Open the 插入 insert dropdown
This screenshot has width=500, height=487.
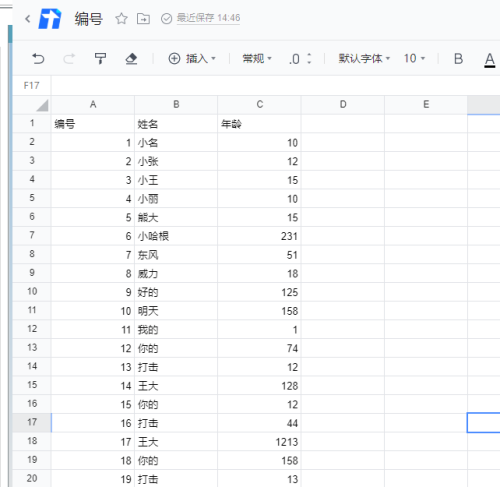coord(192,59)
